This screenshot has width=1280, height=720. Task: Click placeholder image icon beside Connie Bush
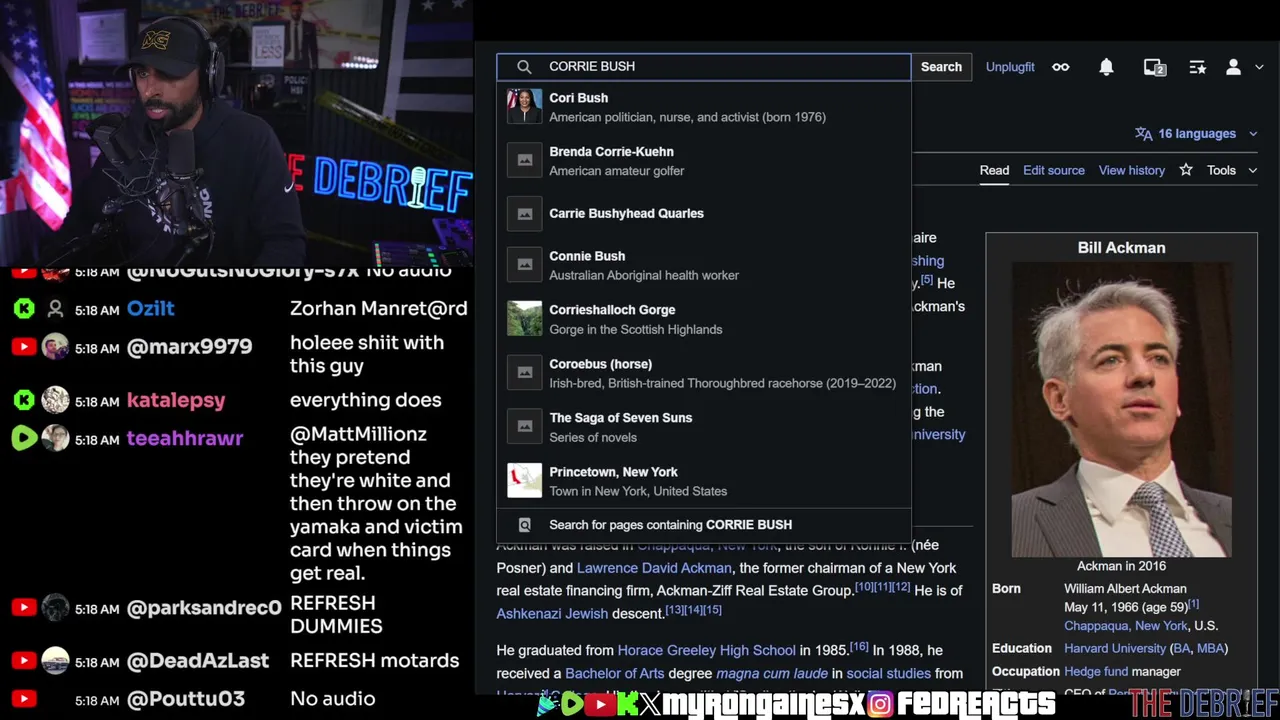point(524,265)
